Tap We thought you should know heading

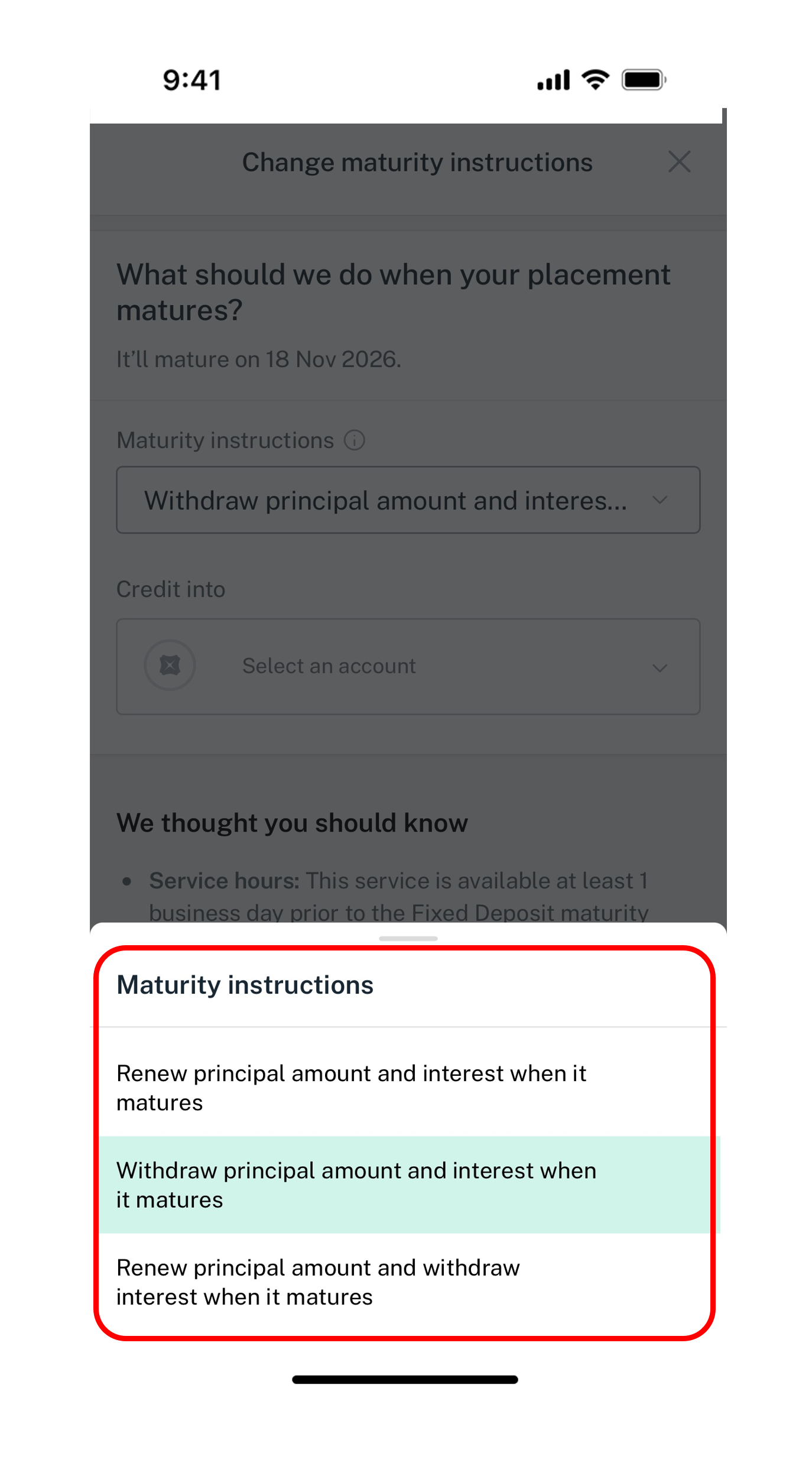click(x=292, y=823)
